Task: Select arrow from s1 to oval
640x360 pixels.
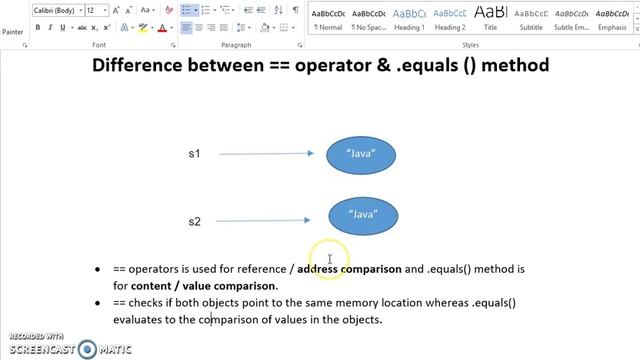Action: (x=267, y=153)
